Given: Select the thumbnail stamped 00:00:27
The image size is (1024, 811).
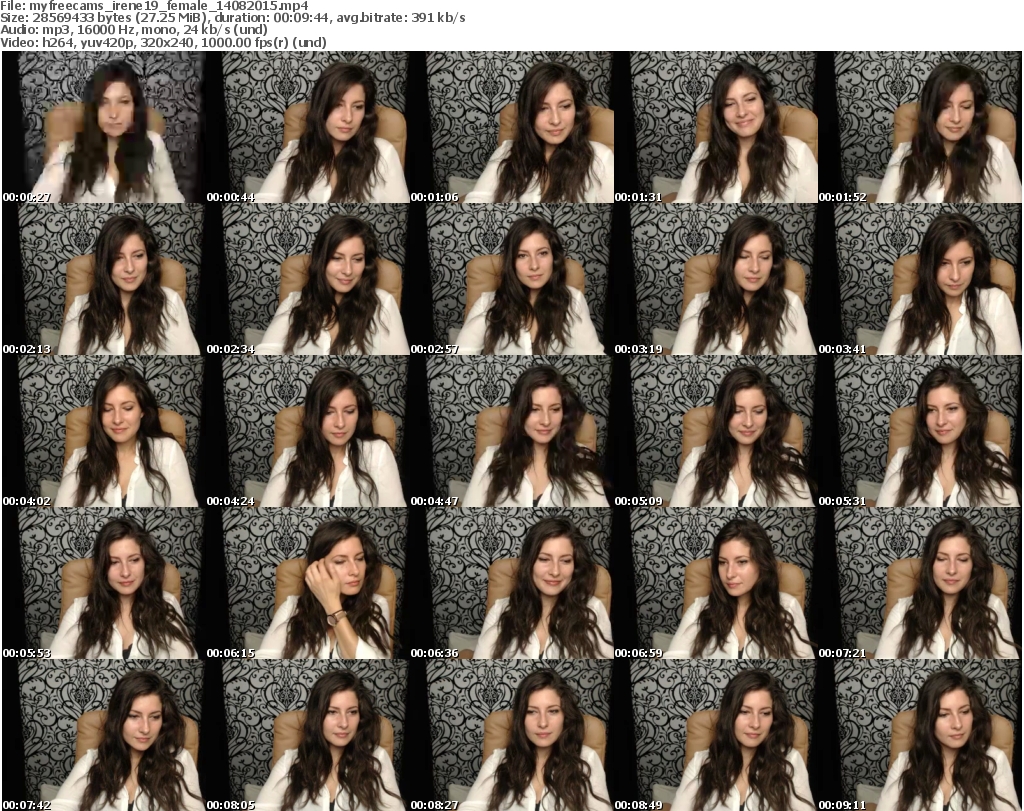Looking at the screenshot, I should pos(103,127).
